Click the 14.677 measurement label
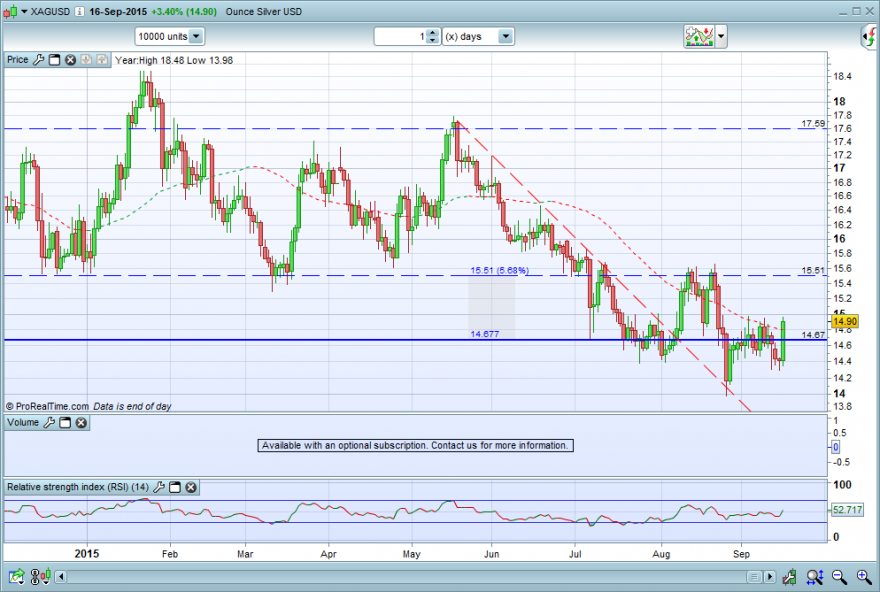This screenshot has width=880, height=592. click(484, 334)
